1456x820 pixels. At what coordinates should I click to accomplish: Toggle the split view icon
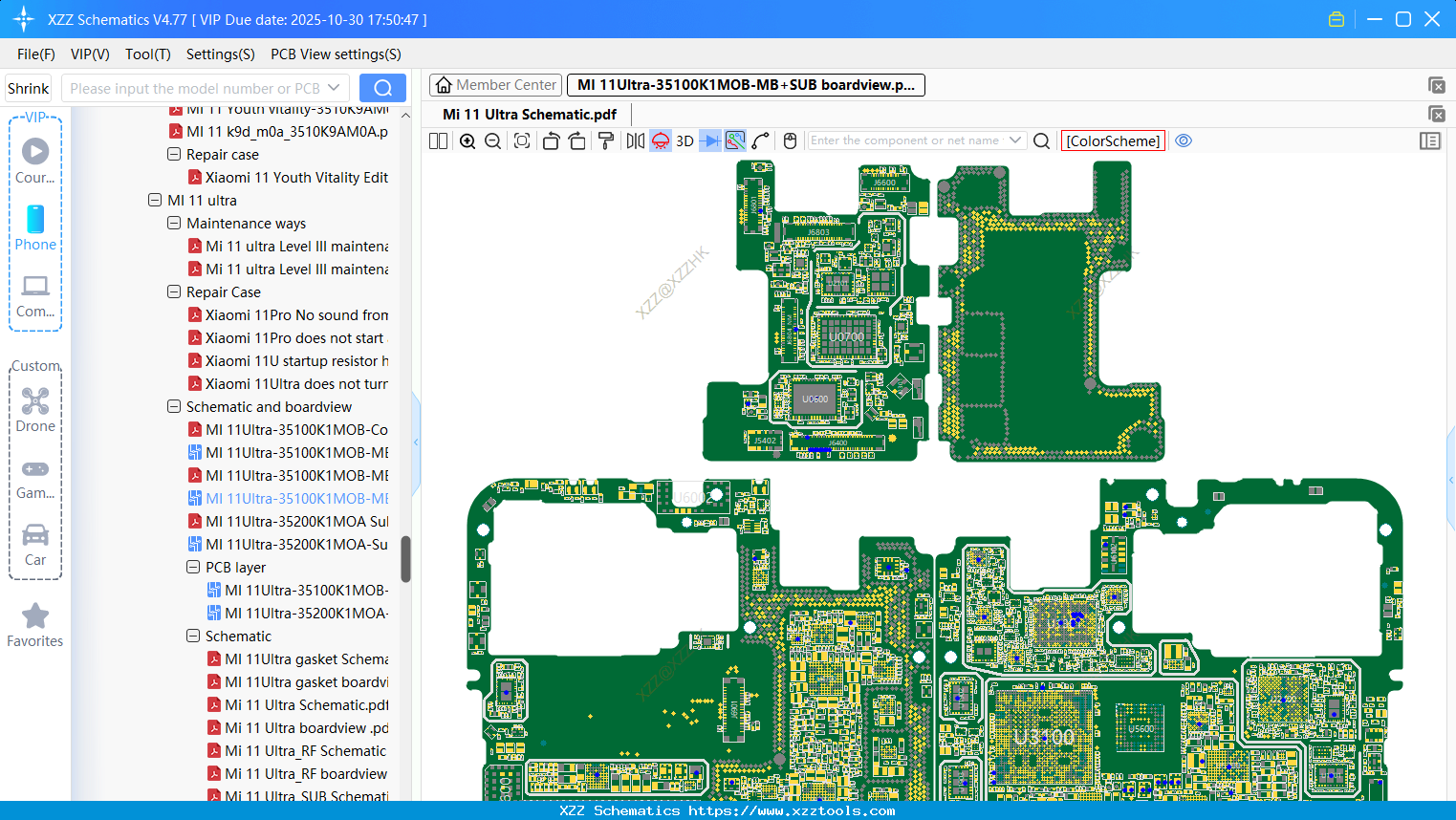pos(438,140)
